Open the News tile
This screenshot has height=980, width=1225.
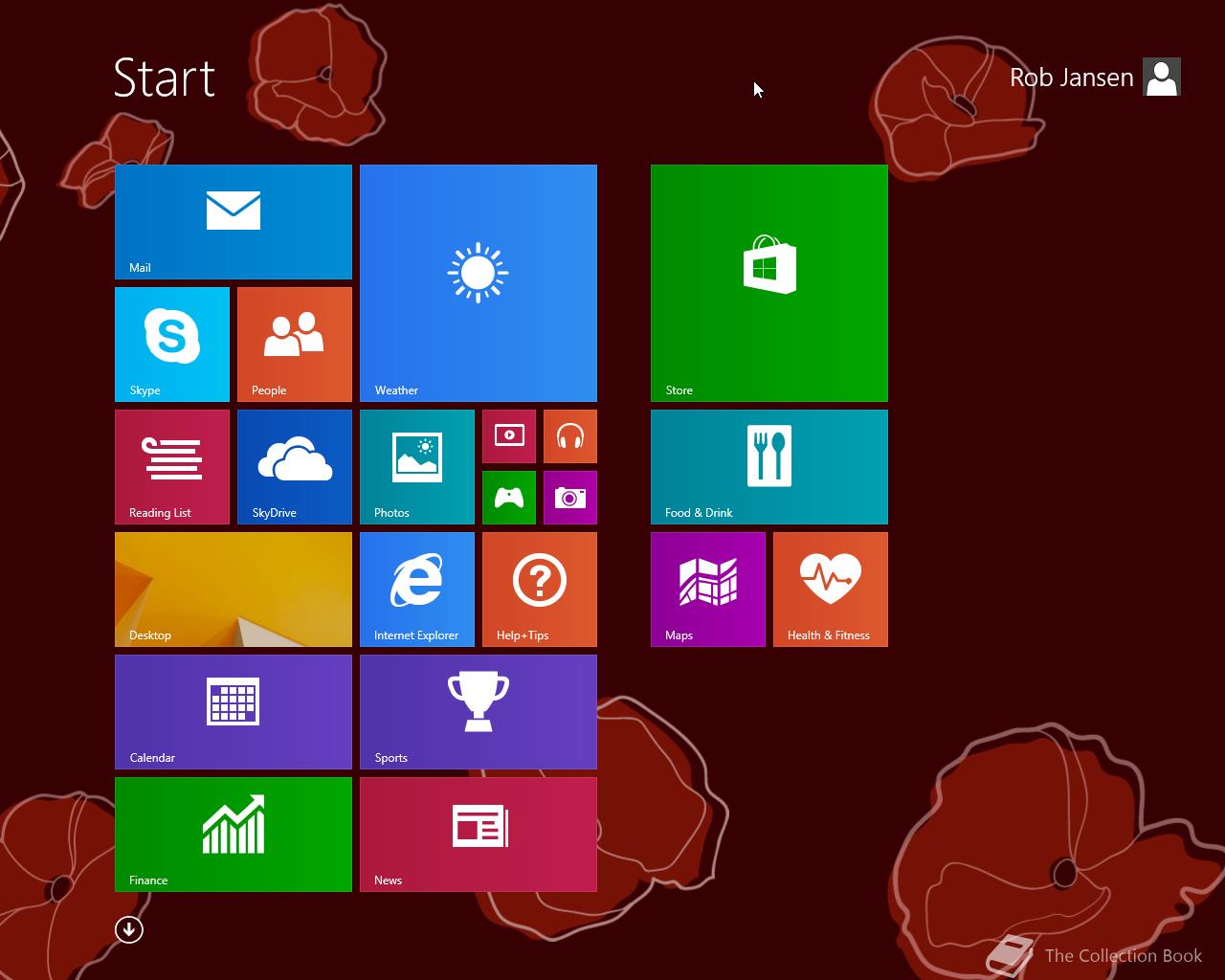tap(479, 835)
